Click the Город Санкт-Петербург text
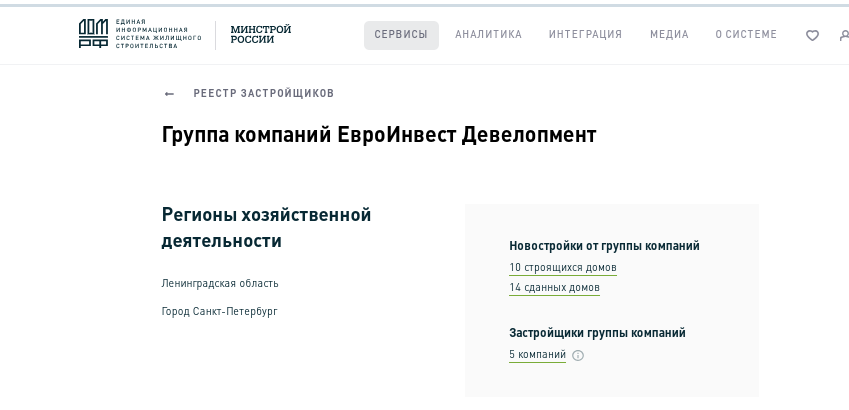849x410 pixels. (x=219, y=311)
